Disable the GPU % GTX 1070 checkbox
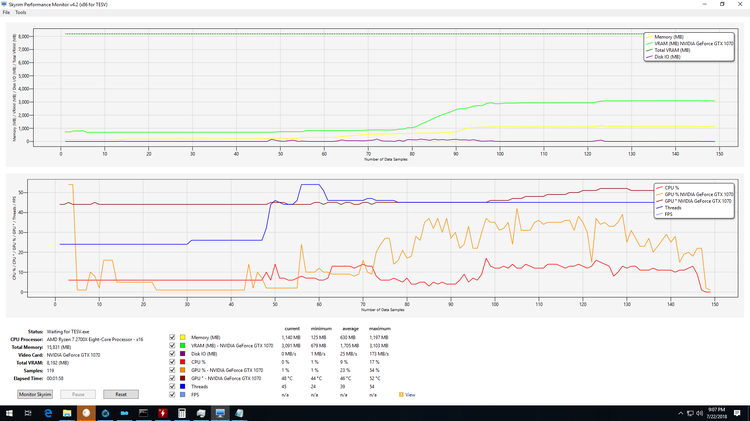The width and height of the screenshot is (750, 421). pos(172,370)
